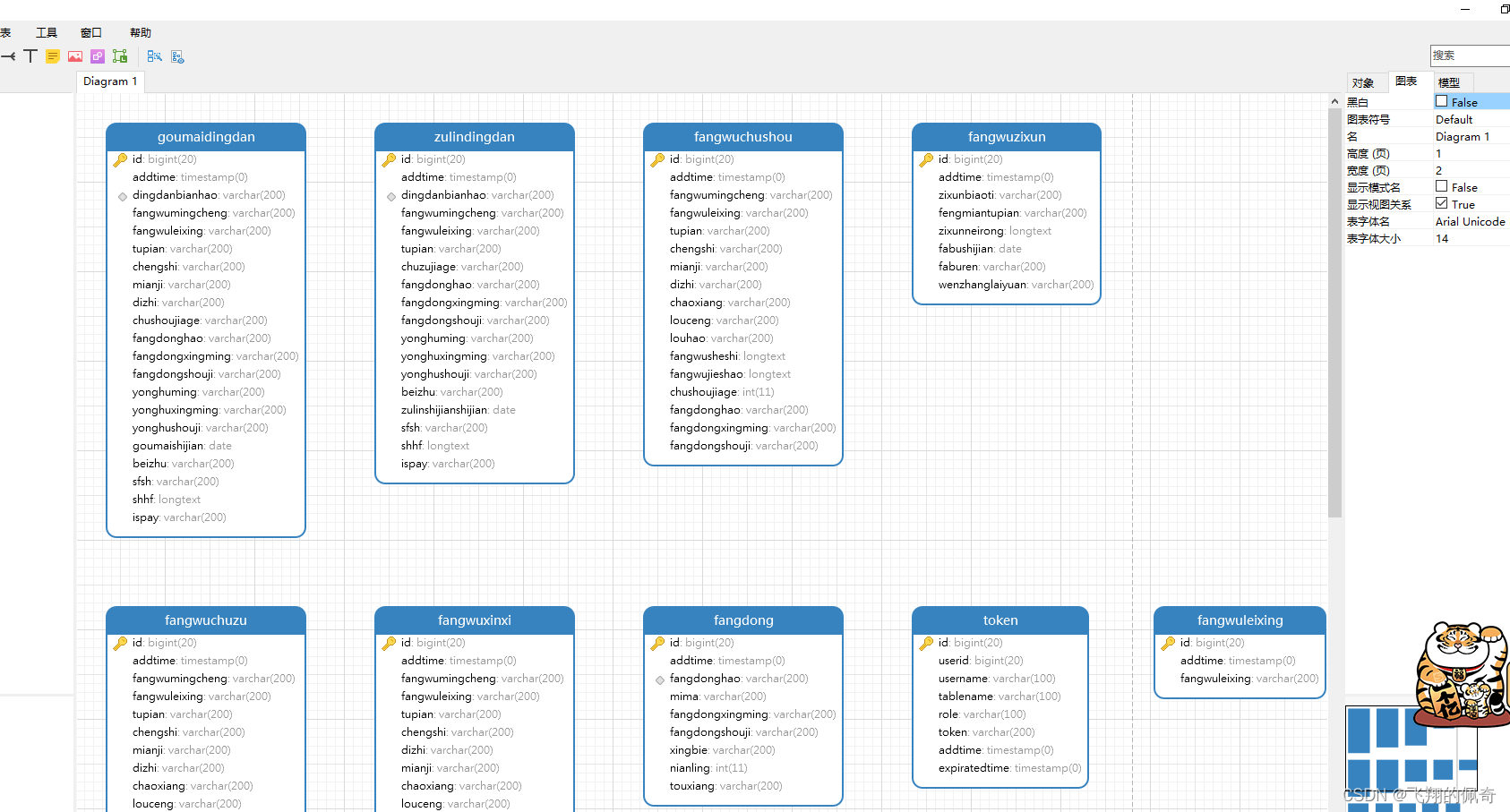The height and width of the screenshot is (812, 1510).
Task: Uncheck the 显示视图关系 checkbox
Action: (1441, 203)
